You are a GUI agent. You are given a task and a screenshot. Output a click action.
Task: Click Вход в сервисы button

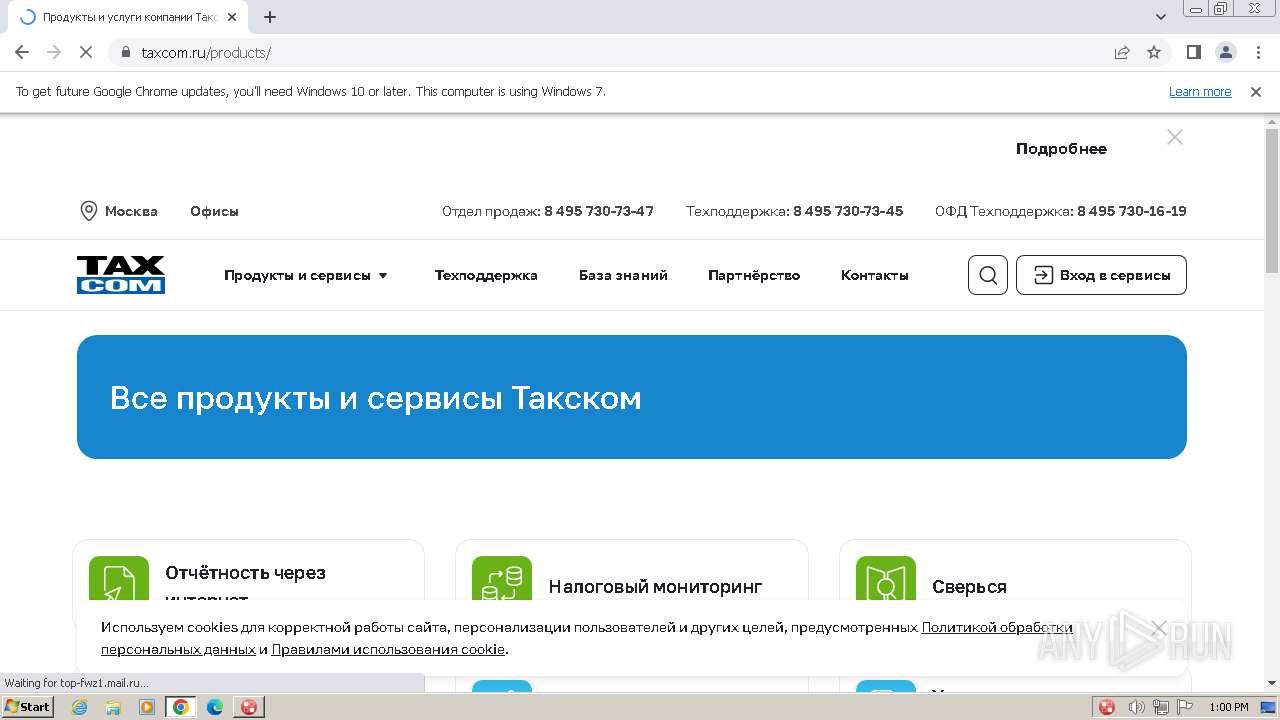click(1101, 275)
